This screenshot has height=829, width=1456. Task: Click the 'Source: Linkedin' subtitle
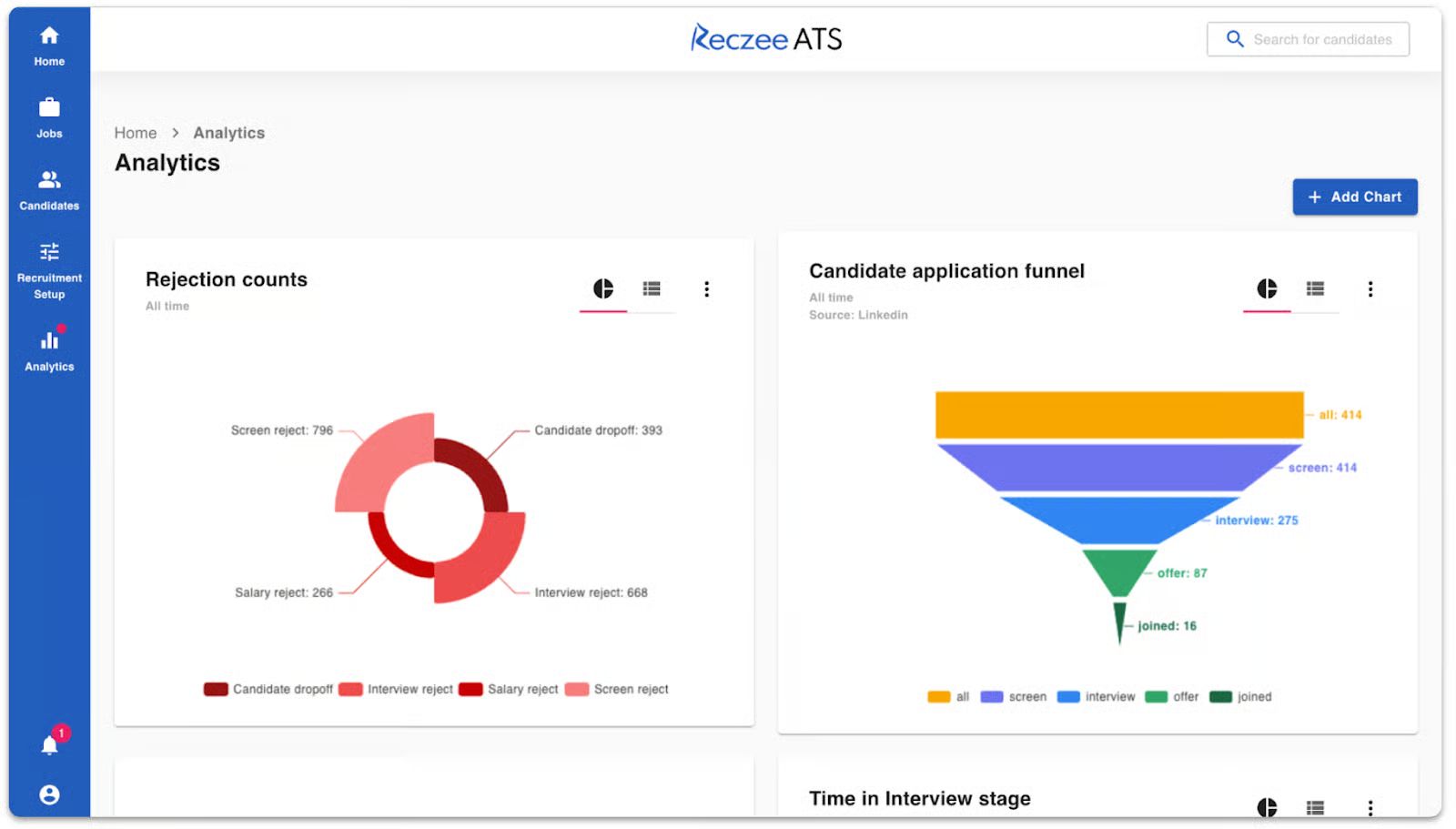coord(858,315)
